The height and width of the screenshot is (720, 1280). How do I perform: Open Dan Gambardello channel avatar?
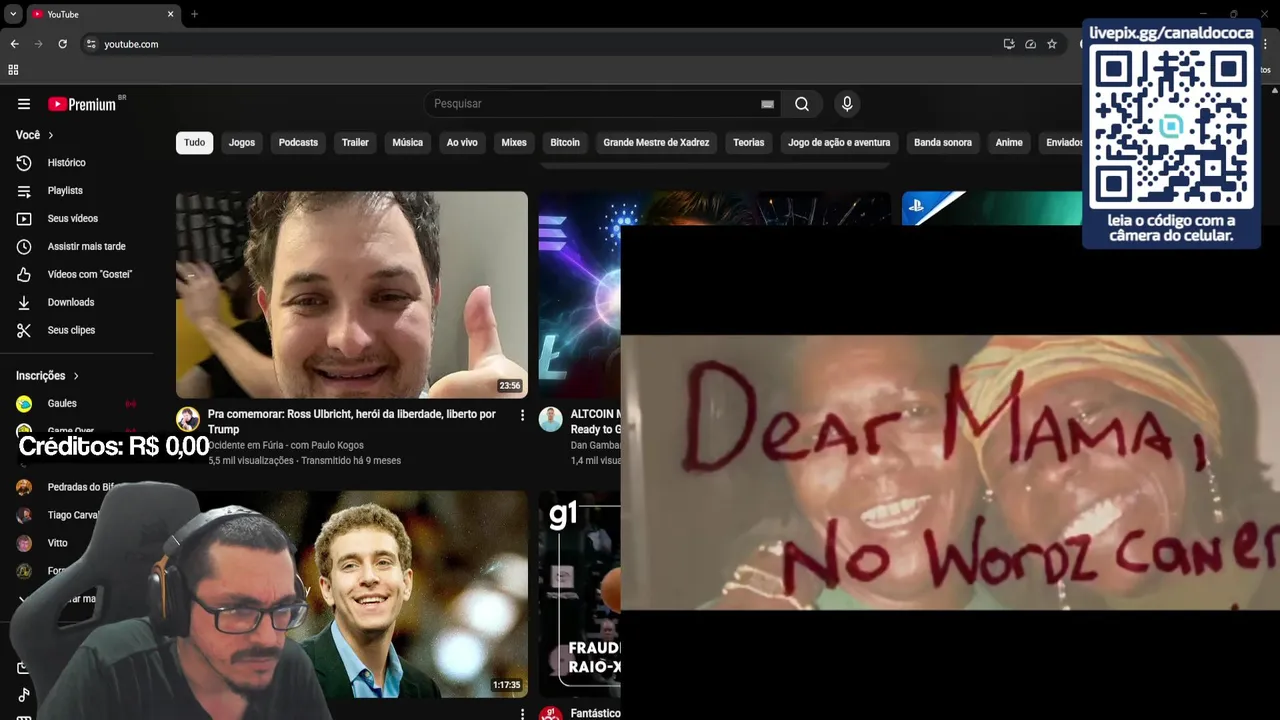click(x=551, y=419)
